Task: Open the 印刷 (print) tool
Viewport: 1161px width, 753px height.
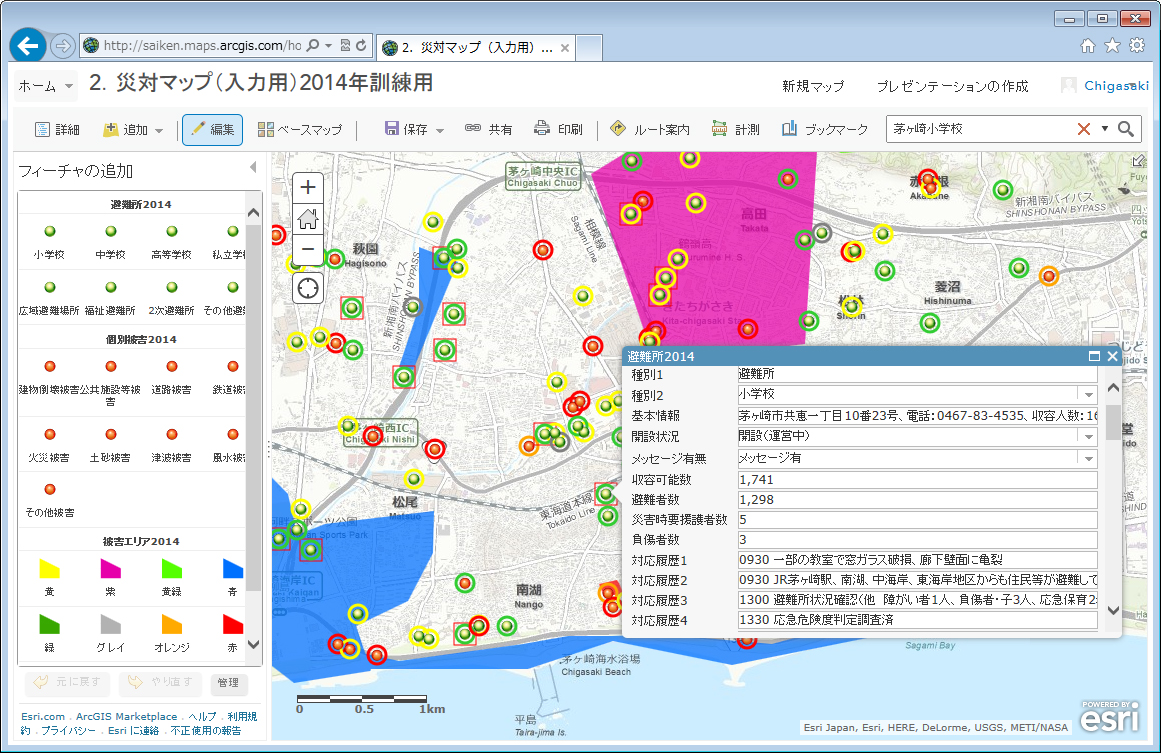Action: pyautogui.click(x=559, y=128)
